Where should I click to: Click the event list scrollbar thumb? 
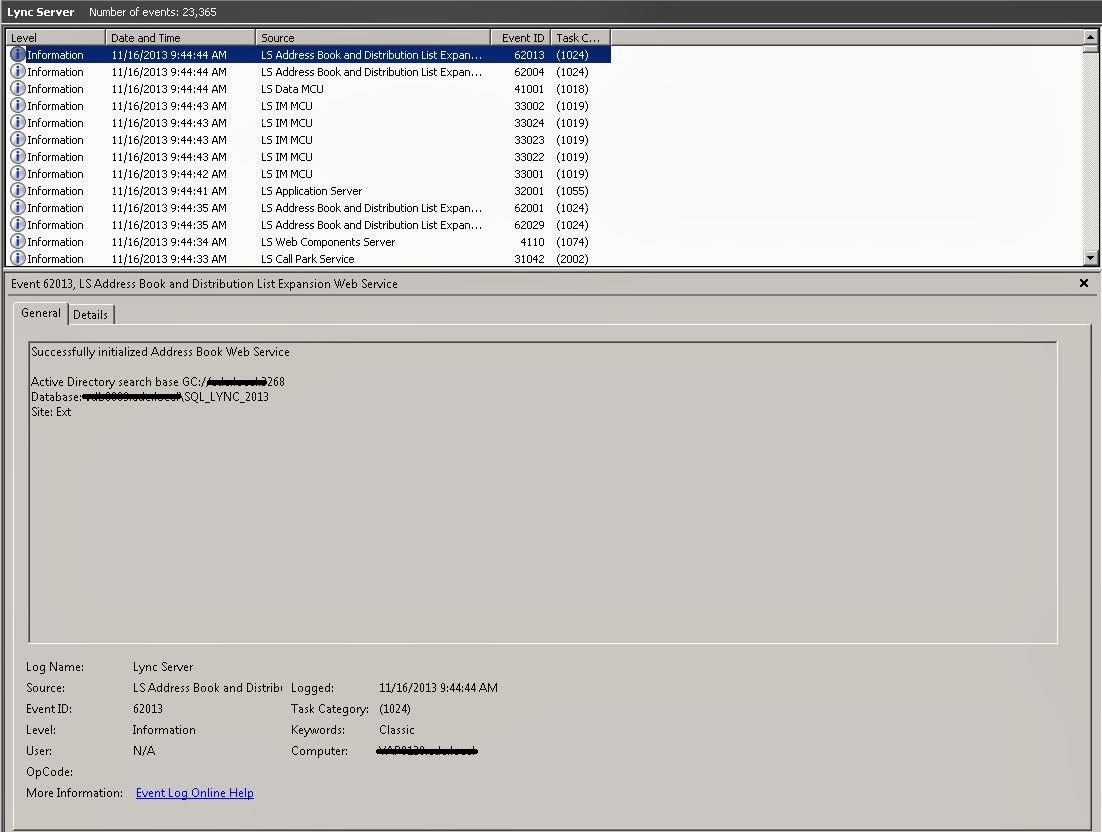click(x=1090, y=48)
